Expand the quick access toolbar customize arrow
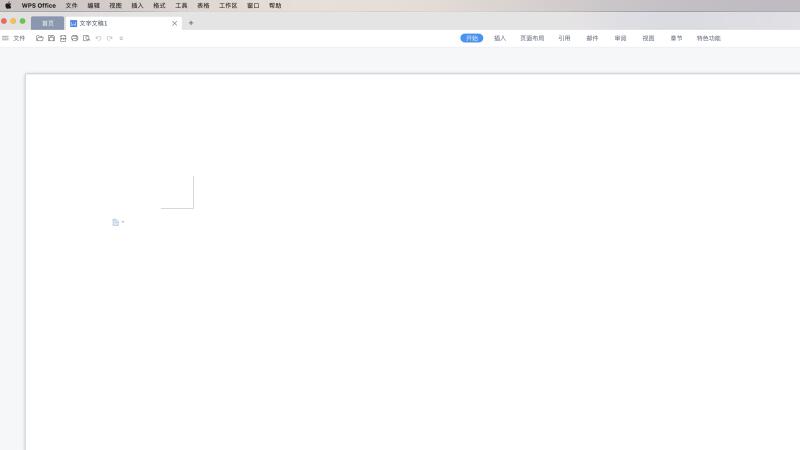800x450 pixels. pos(121,38)
